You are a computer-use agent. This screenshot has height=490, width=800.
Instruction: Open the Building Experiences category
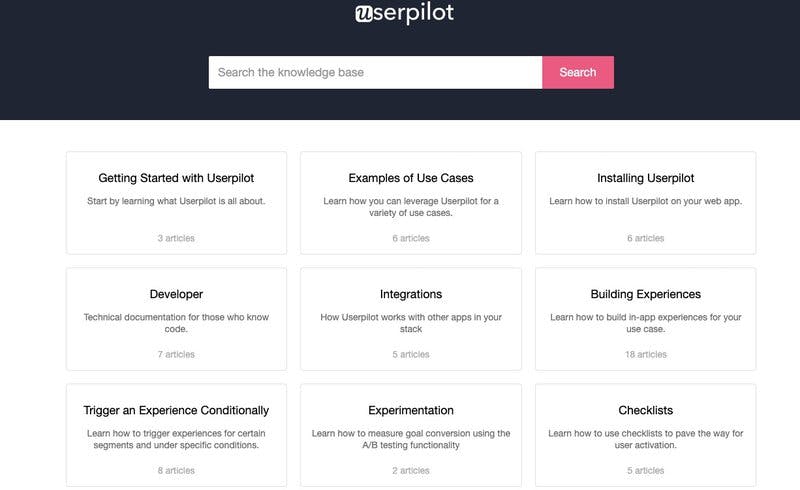click(645, 294)
